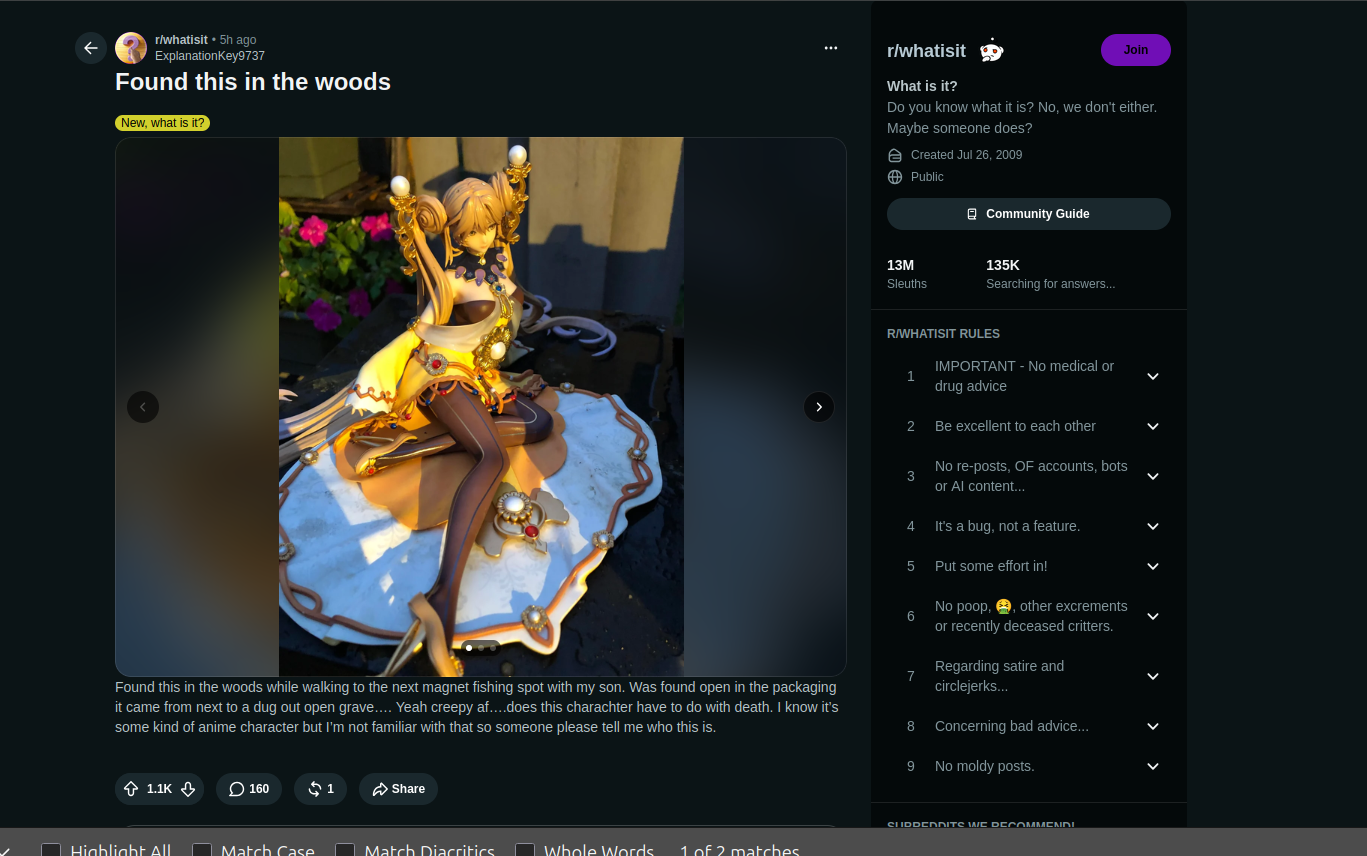The image size is (1367, 856).
Task: Toggle the Match Diacritics checkbox
Action: [345, 850]
